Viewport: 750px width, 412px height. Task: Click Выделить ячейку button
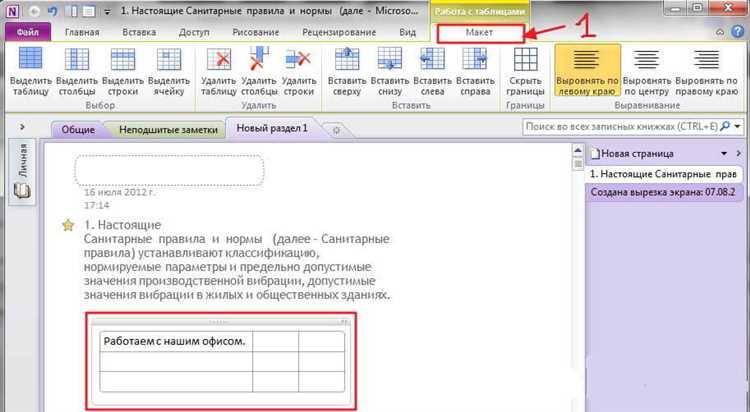coord(169,72)
